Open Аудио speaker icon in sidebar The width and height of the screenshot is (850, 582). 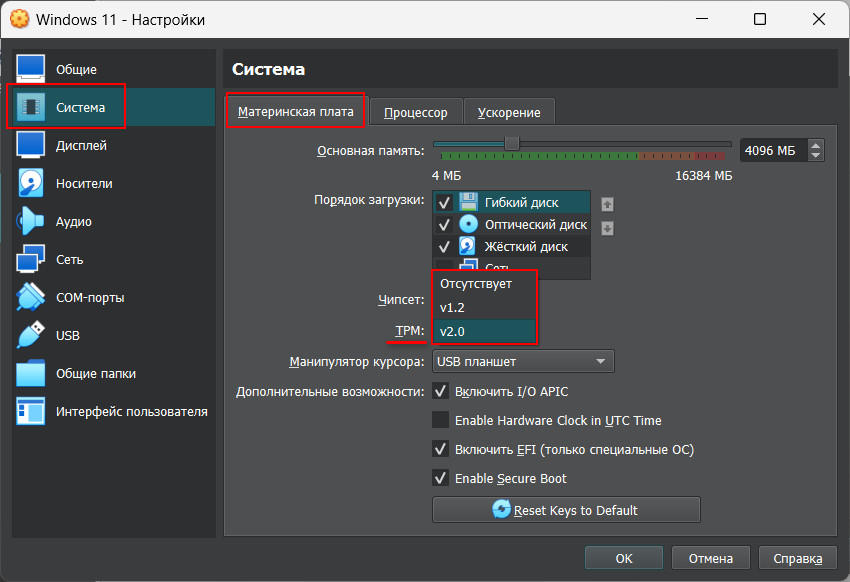coord(30,221)
